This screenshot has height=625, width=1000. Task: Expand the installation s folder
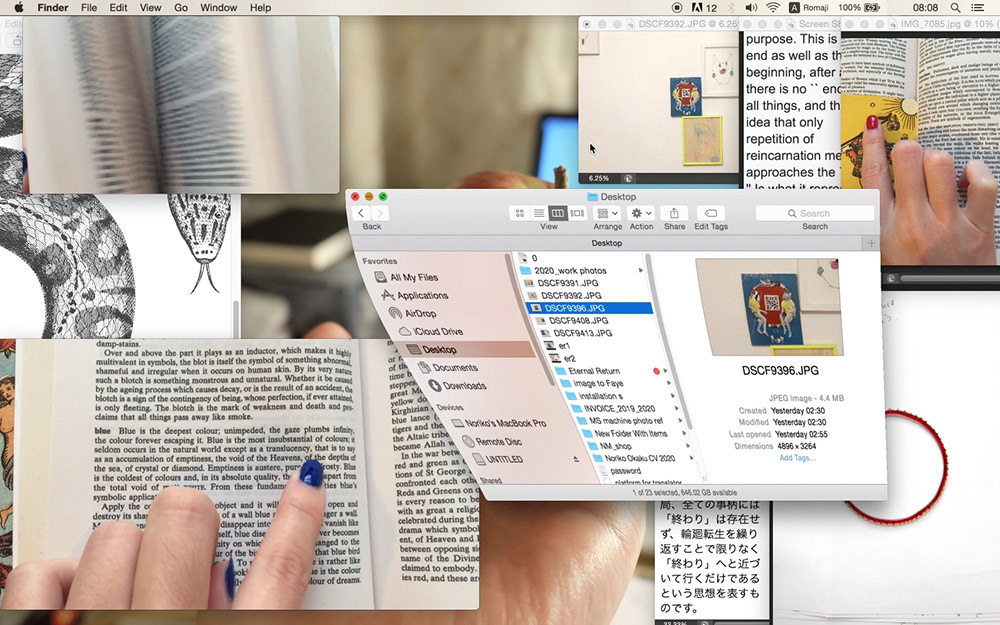[673, 395]
